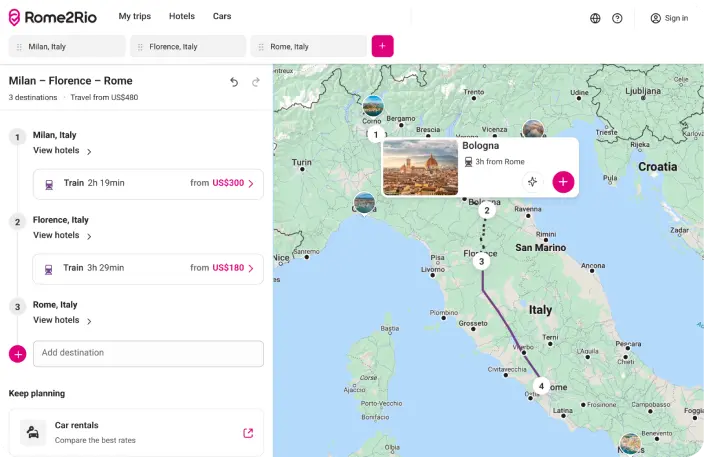Image resolution: width=704 pixels, height=457 pixels.
Task: Click sparkle icon on Bologna card
Action: pyautogui.click(x=532, y=182)
